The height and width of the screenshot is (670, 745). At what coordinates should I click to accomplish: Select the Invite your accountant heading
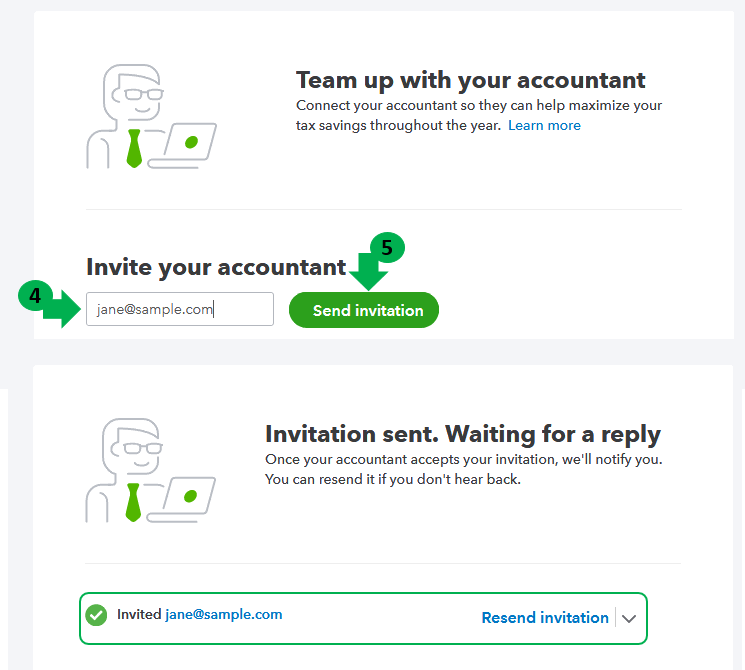click(216, 267)
